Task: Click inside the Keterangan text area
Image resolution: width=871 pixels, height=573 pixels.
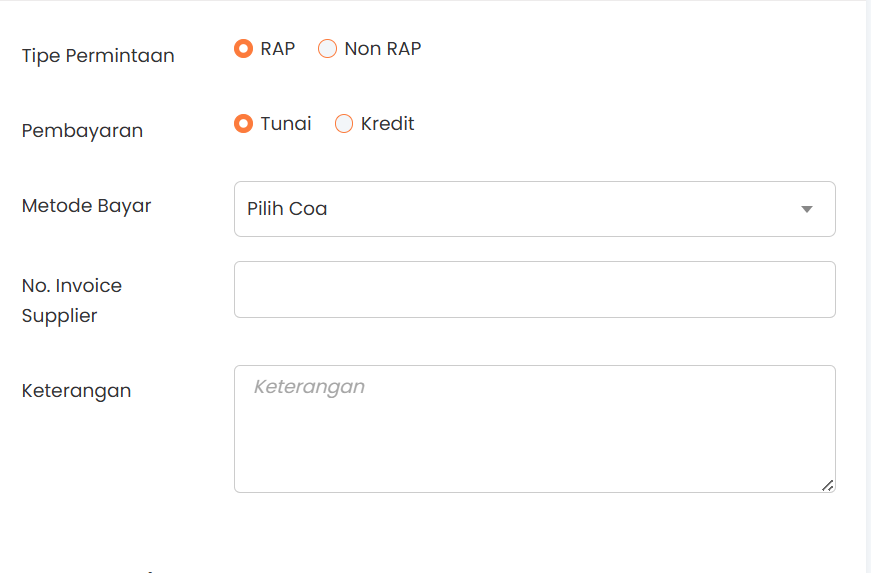Action: (x=534, y=428)
